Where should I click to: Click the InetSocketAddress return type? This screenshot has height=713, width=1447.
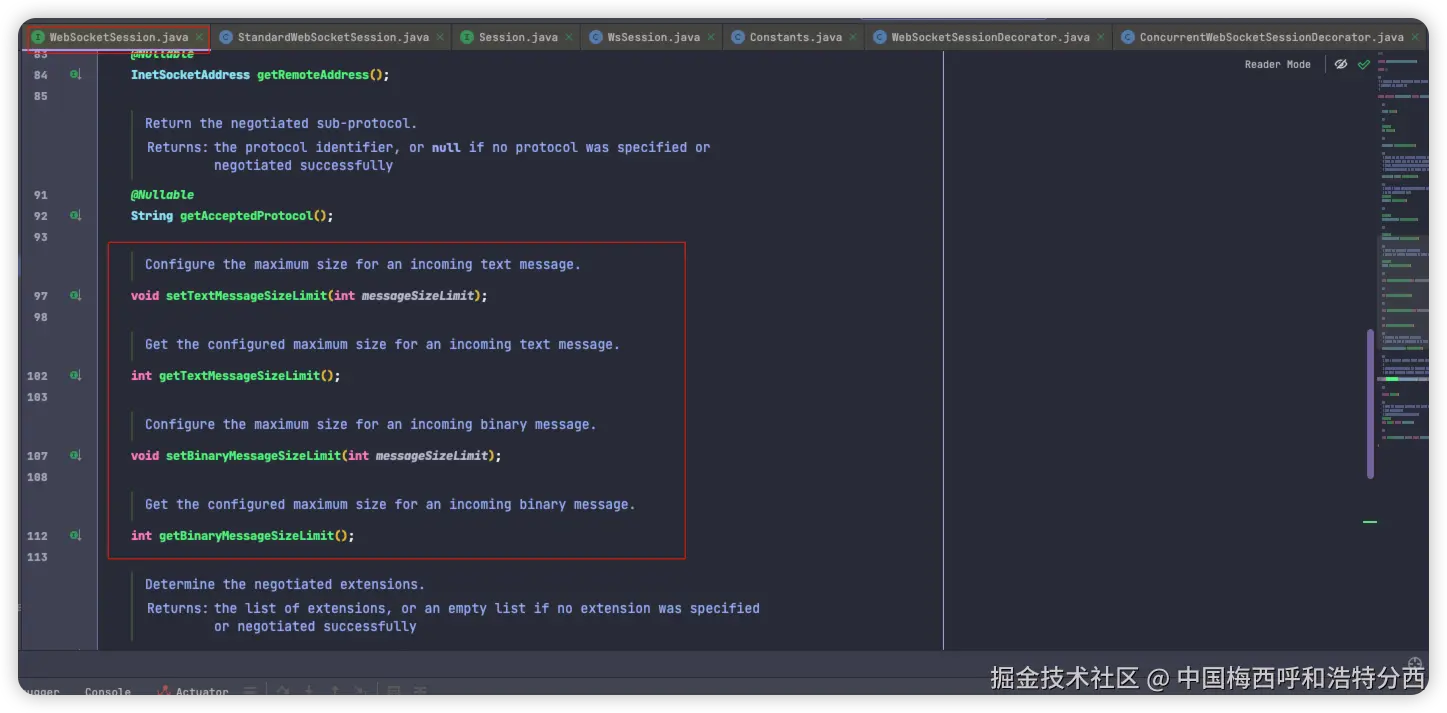point(190,75)
